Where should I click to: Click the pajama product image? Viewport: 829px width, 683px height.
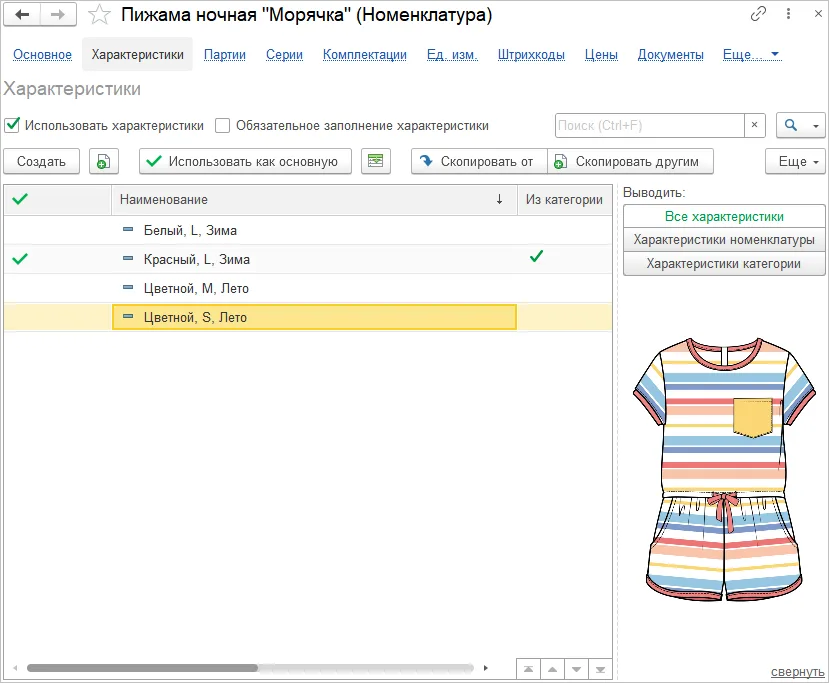[724, 469]
